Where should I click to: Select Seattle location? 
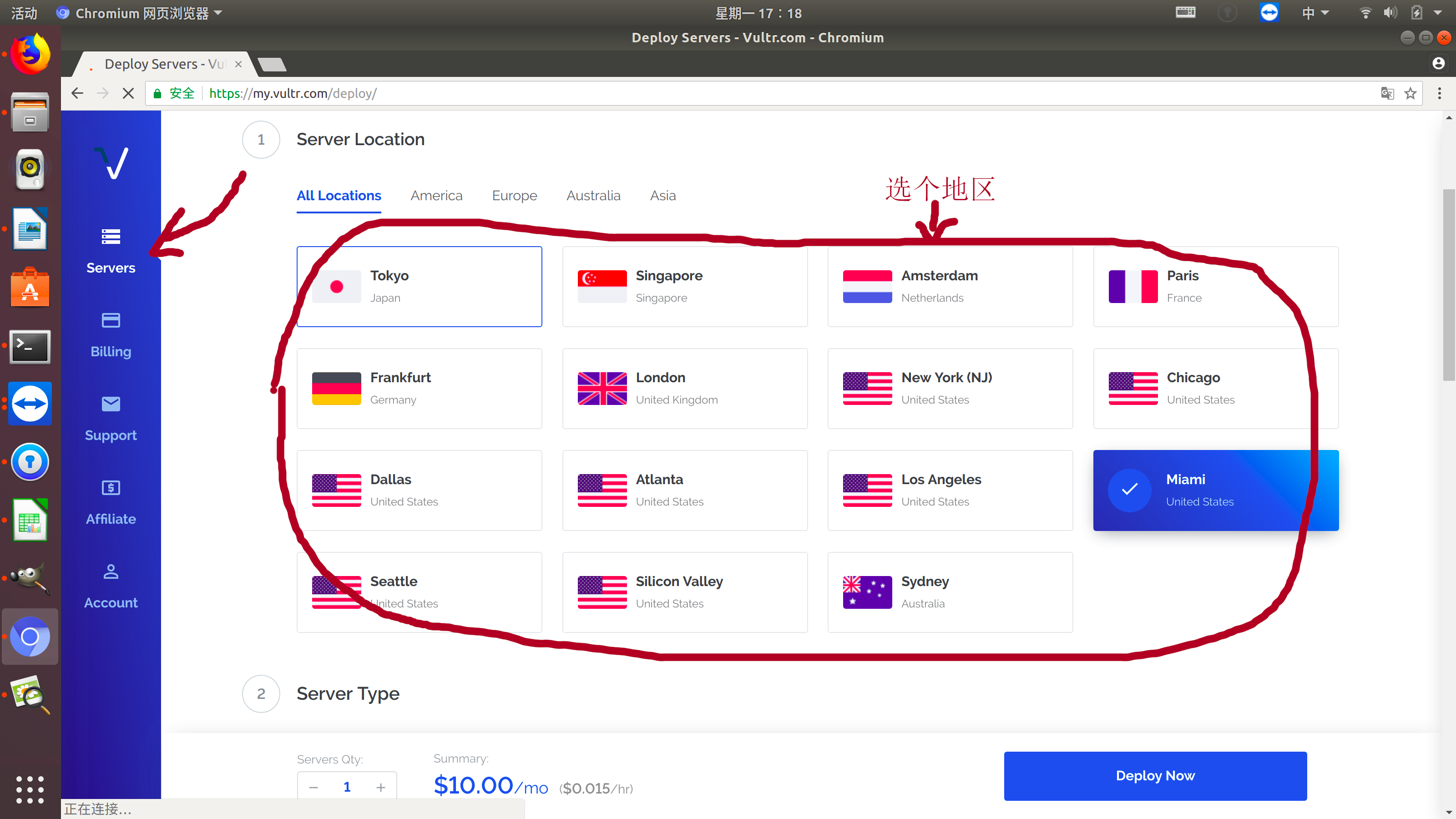420,592
